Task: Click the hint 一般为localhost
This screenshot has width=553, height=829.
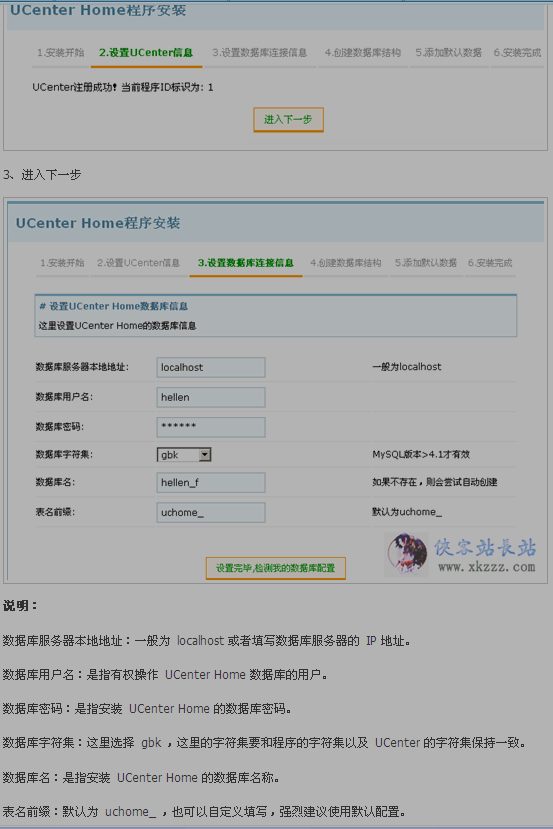Action: point(407,367)
